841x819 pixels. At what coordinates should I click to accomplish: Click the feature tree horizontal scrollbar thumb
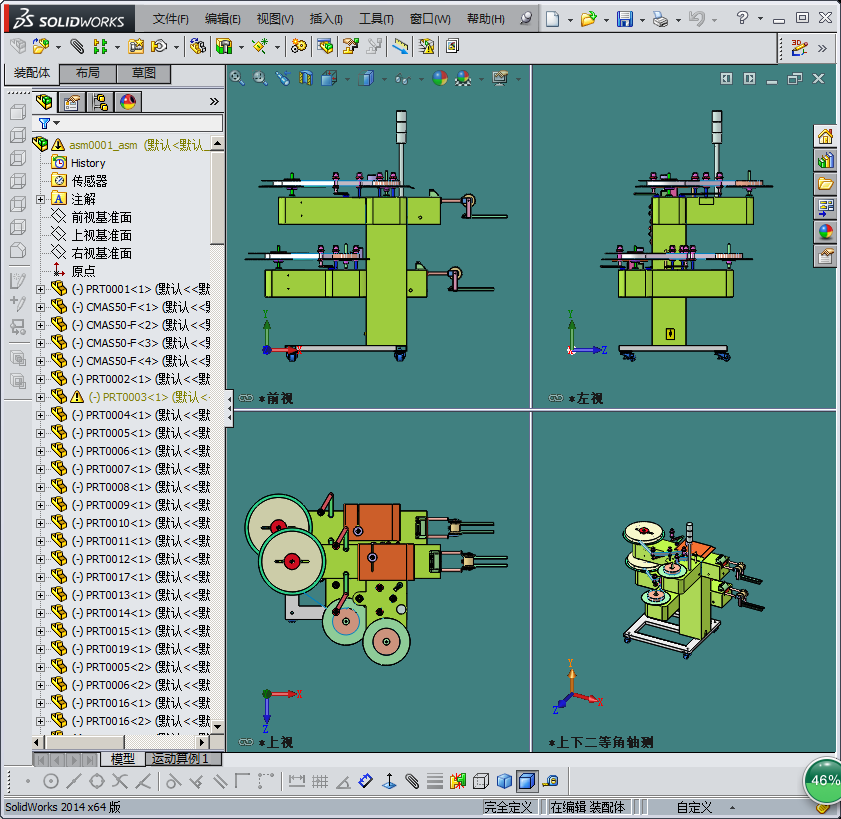(85, 742)
